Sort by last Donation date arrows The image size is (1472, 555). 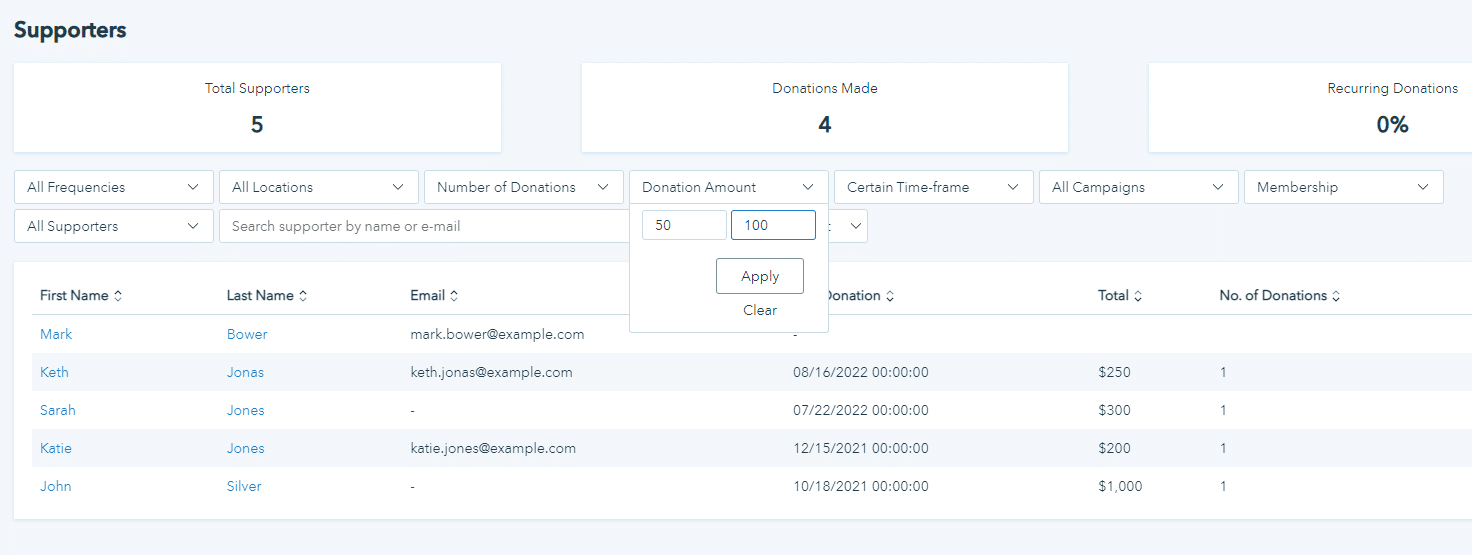point(890,296)
